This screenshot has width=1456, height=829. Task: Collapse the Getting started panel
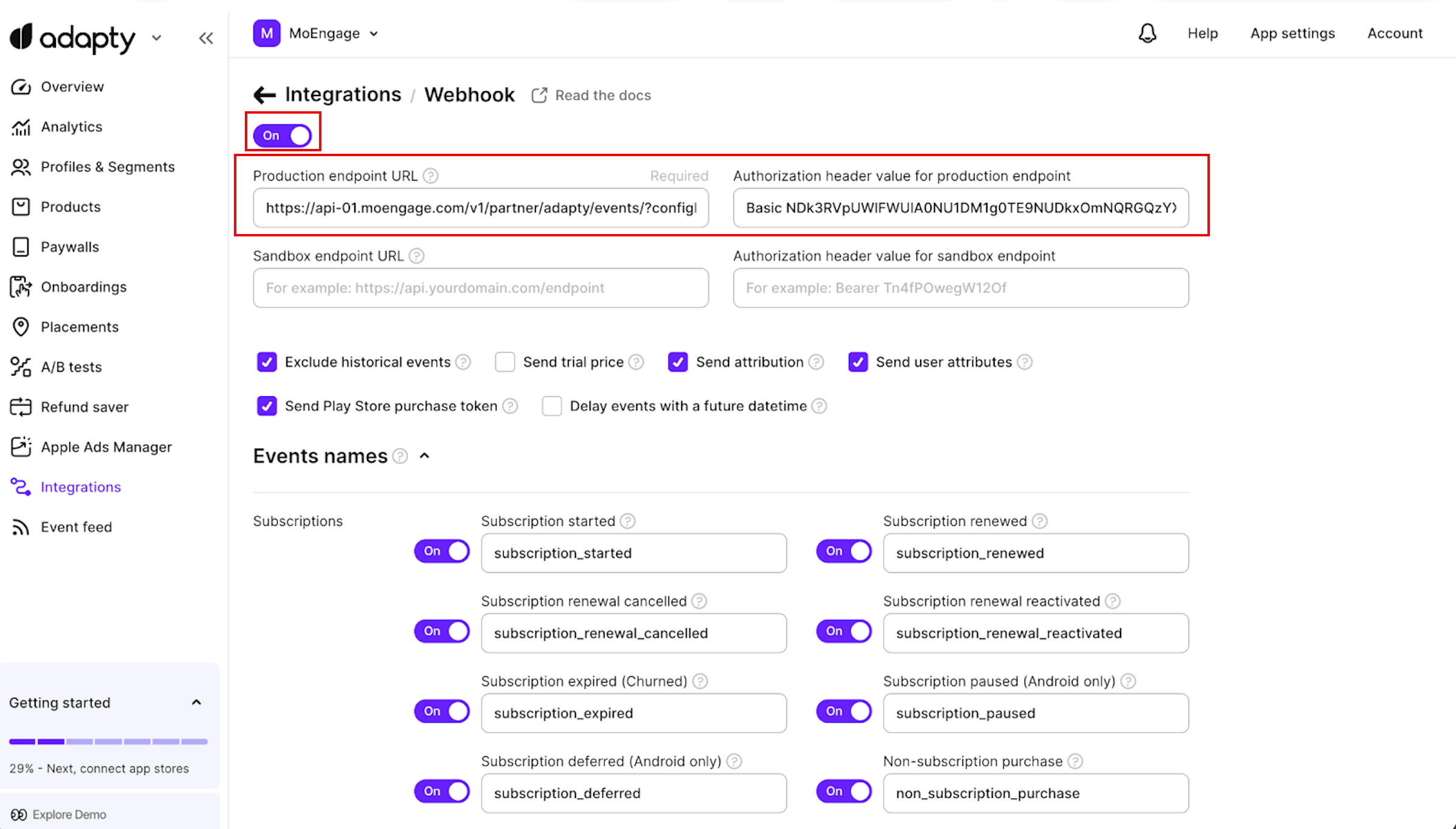coord(196,703)
